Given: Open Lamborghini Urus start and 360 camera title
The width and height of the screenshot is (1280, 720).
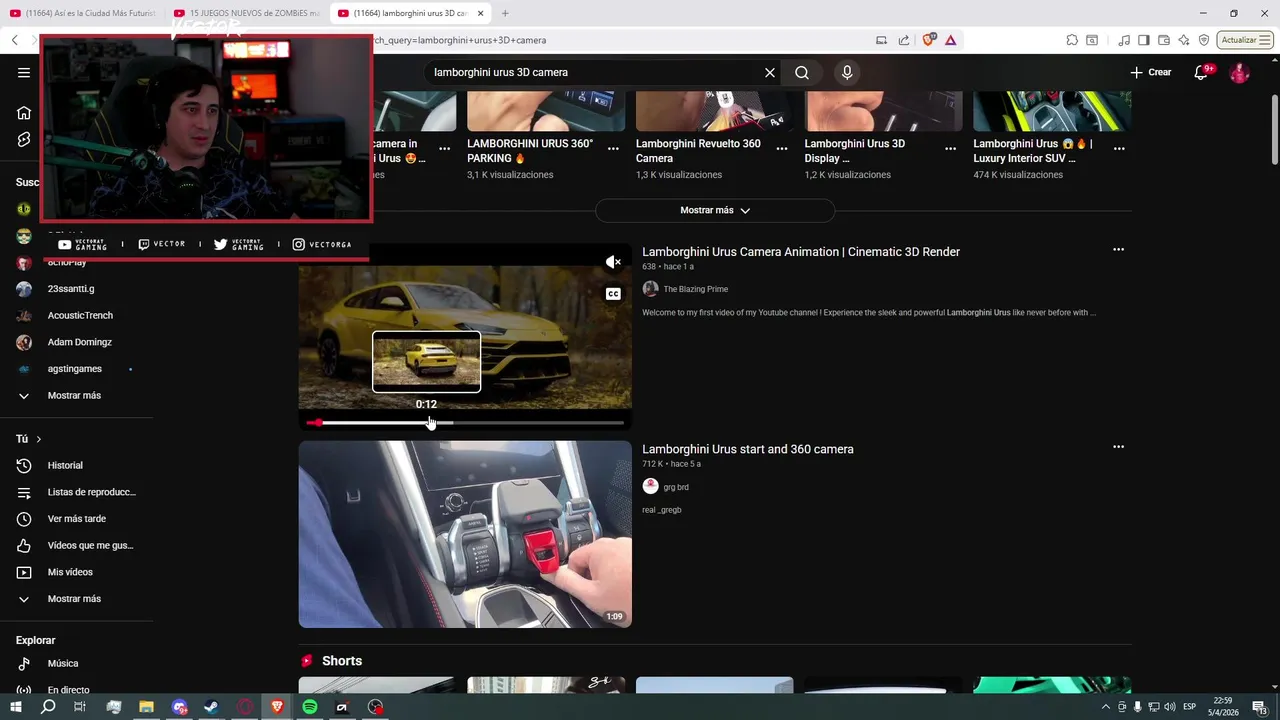Looking at the screenshot, I should click(748, 449).
